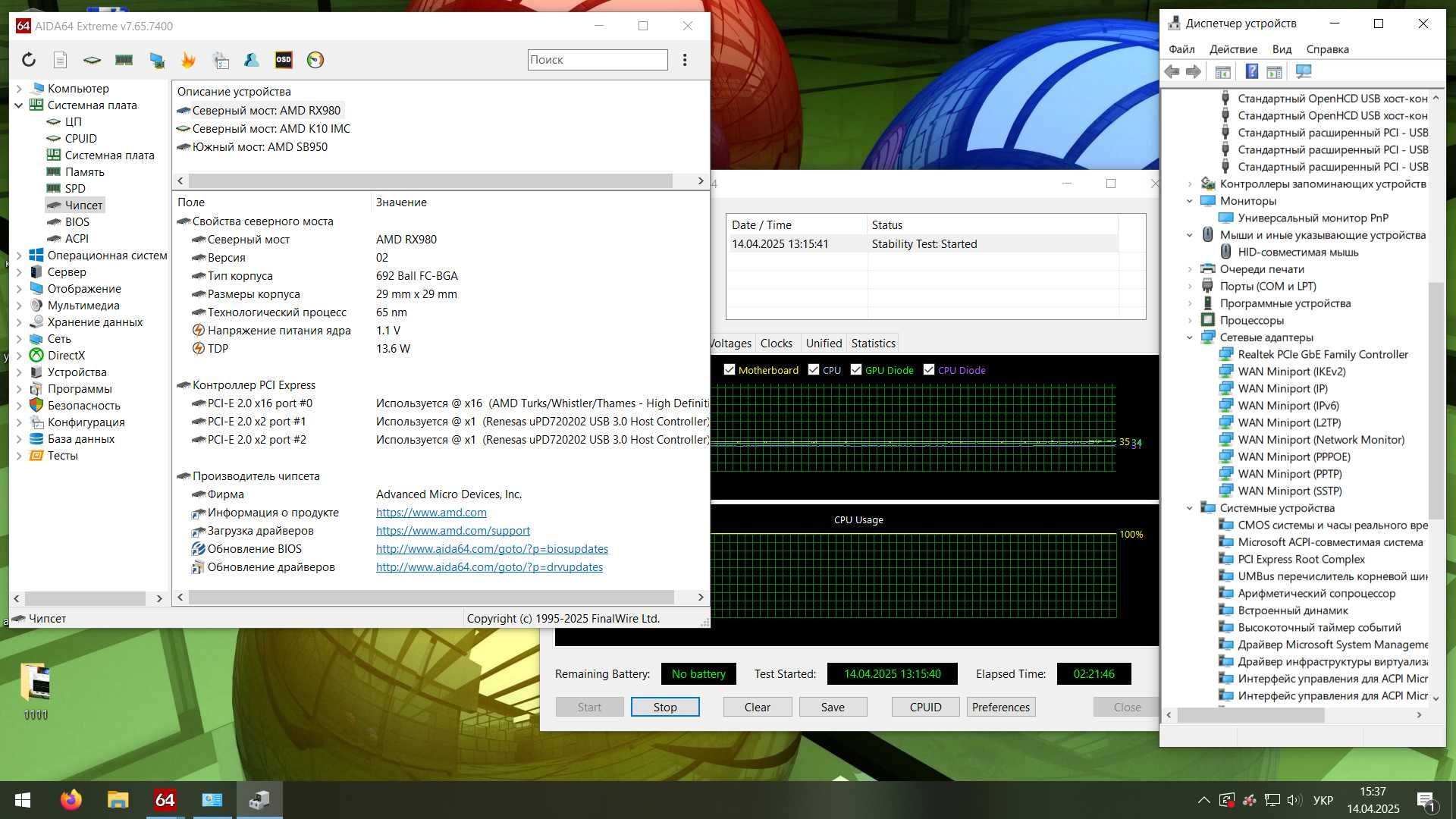This screenshot has height=819, width=1456.
Task: Open the Действие menu in Device Manager
Action: 1233,49
